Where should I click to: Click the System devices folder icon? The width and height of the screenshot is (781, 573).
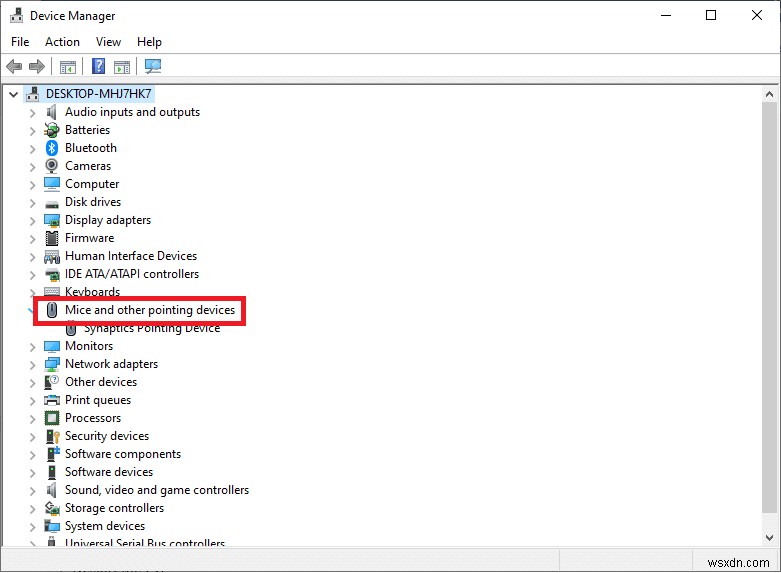[52, 526]
